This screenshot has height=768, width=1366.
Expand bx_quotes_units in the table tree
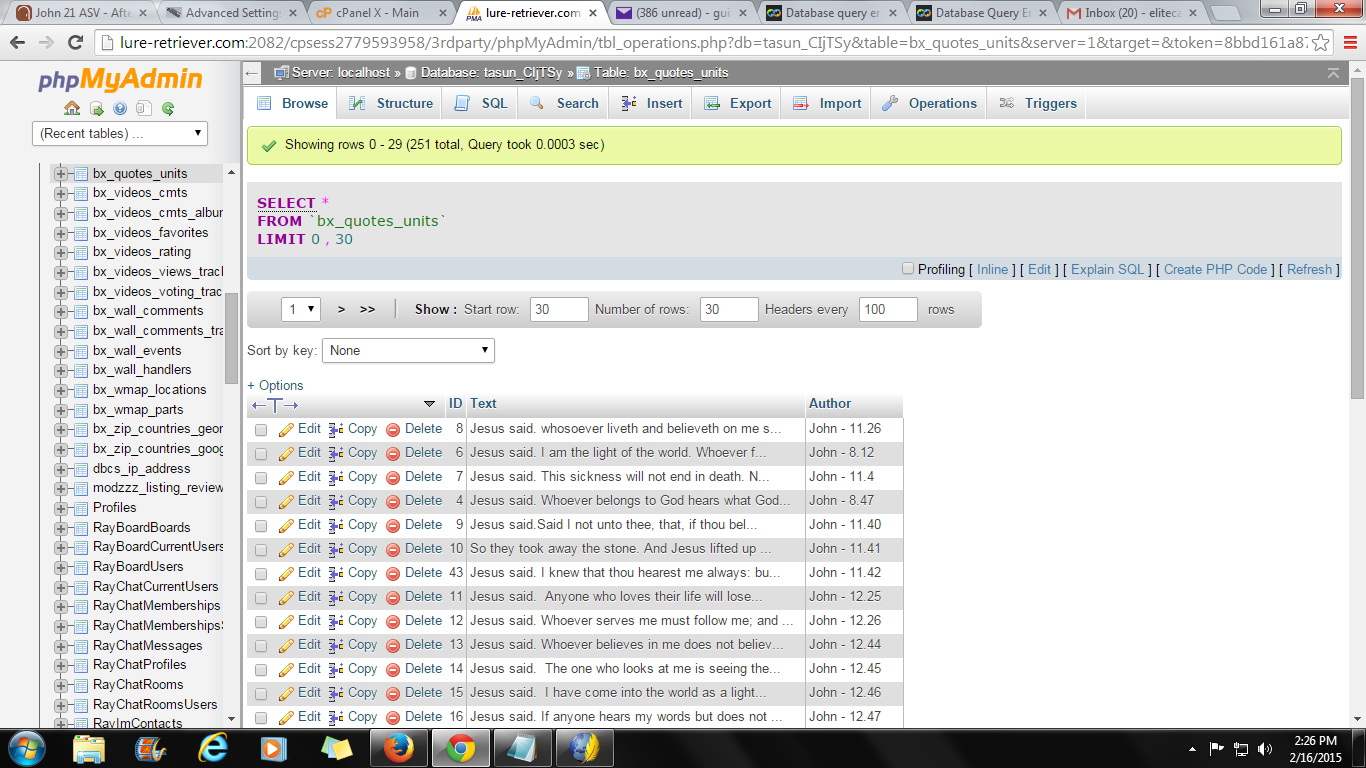(x=61, y=174)
